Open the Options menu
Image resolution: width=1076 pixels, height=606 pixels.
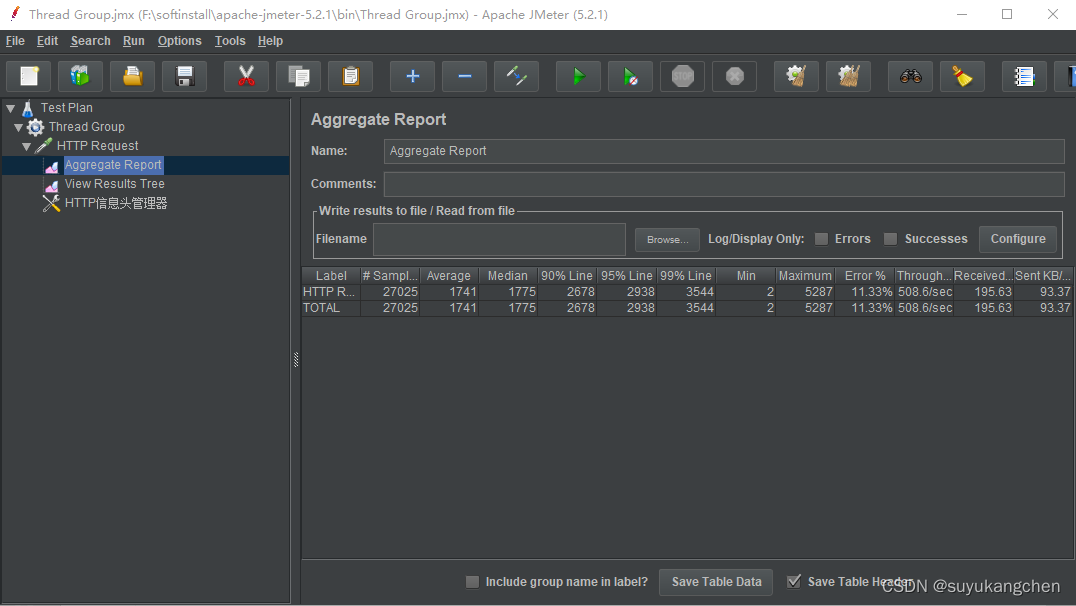pos(180,41)
